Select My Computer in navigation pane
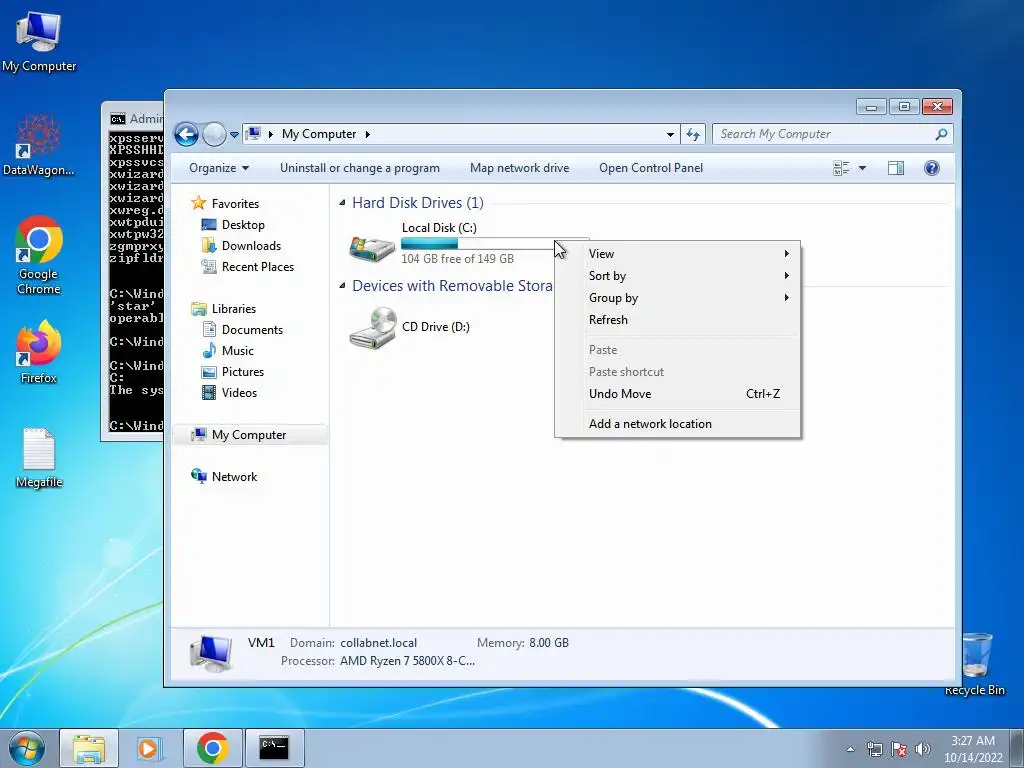The width and height of the screenshot is (1024, 768). (x=249, y=435)
